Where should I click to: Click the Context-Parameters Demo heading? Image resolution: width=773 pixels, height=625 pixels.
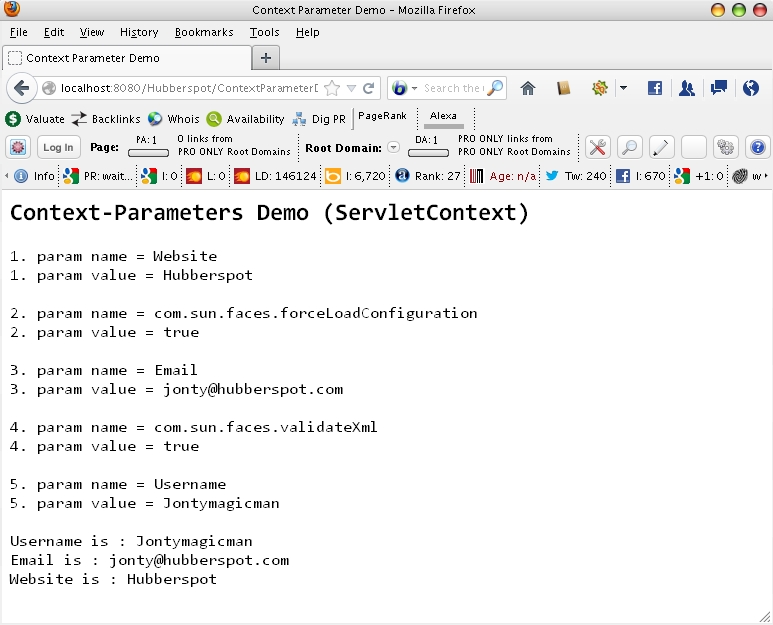269,213
